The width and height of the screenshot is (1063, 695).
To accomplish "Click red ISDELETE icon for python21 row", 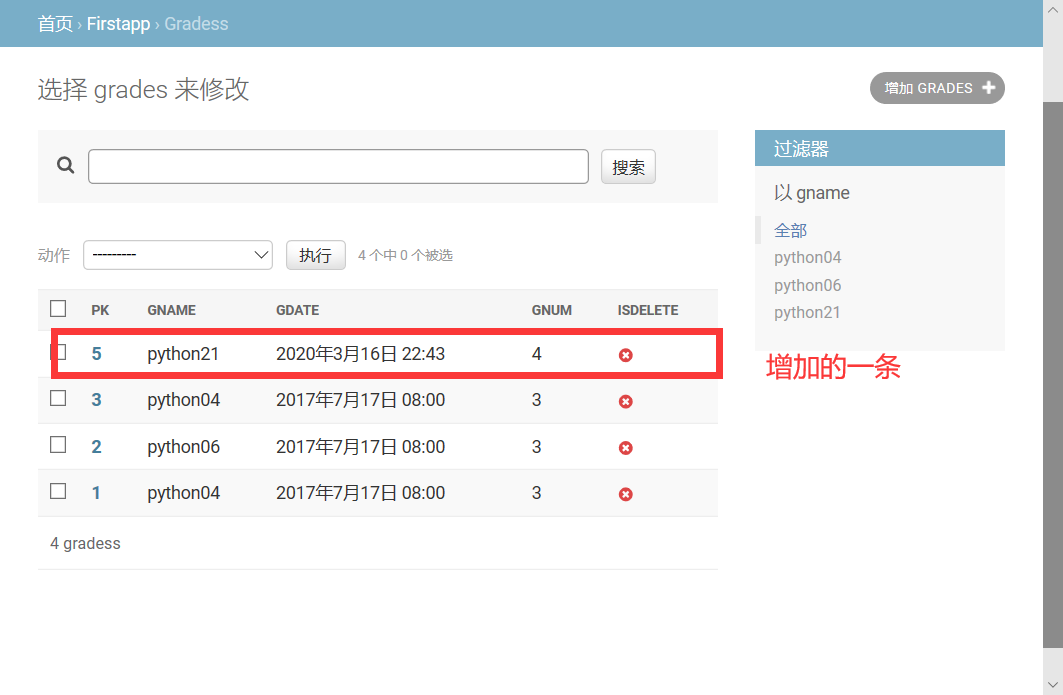I will [x=626, y=355].
